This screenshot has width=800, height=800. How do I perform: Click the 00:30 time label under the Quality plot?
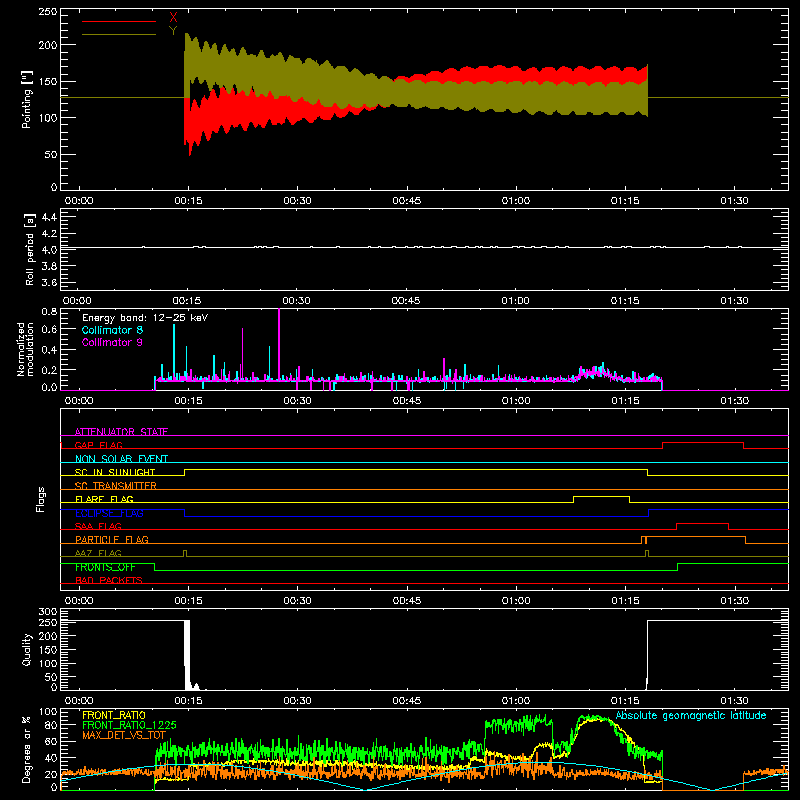(x=297, y=701)
